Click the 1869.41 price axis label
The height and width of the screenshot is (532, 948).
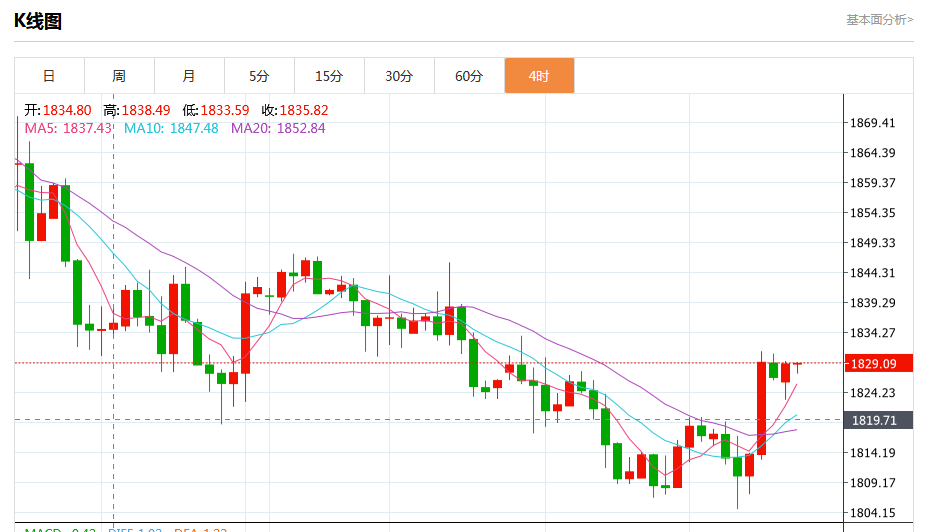click(872, 123)
